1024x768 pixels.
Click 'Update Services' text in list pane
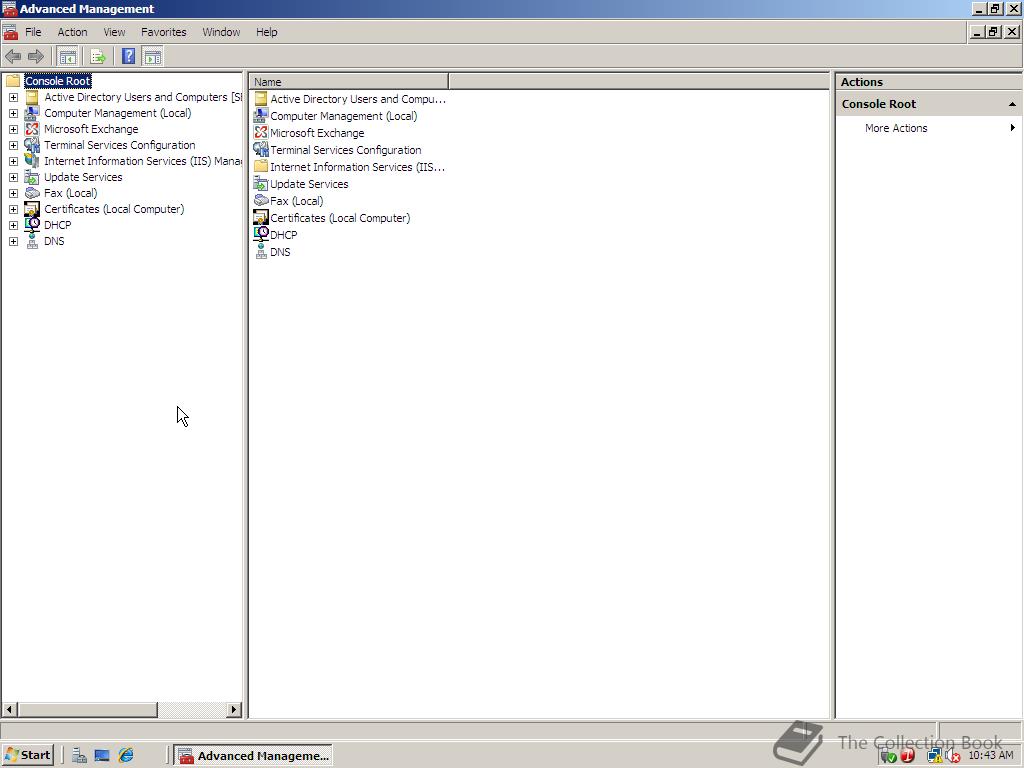point(309,184)
